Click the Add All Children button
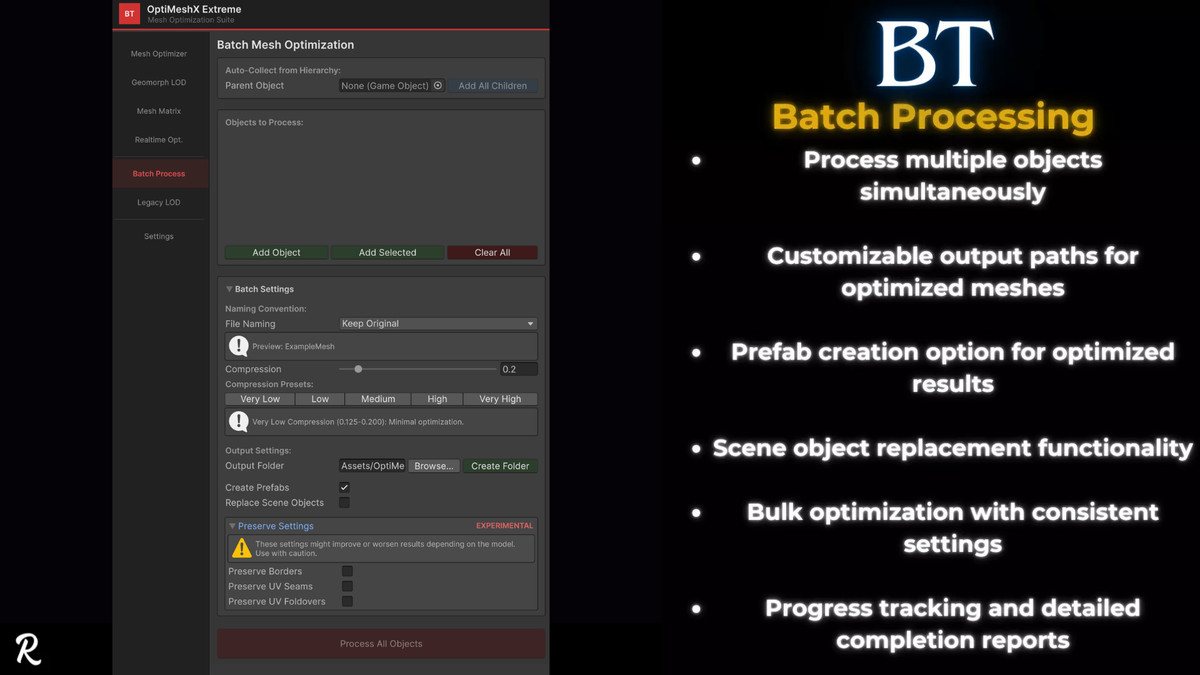 point(493,86)
